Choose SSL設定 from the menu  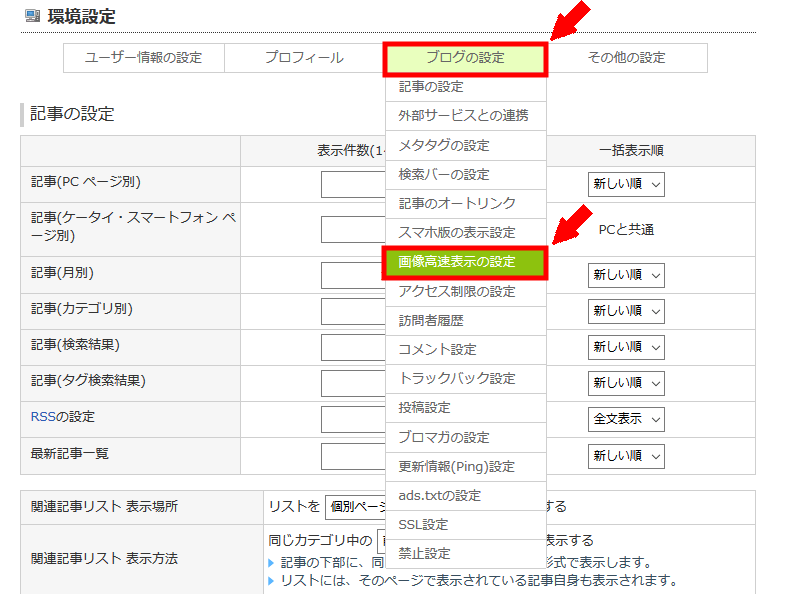click(466, 525)
